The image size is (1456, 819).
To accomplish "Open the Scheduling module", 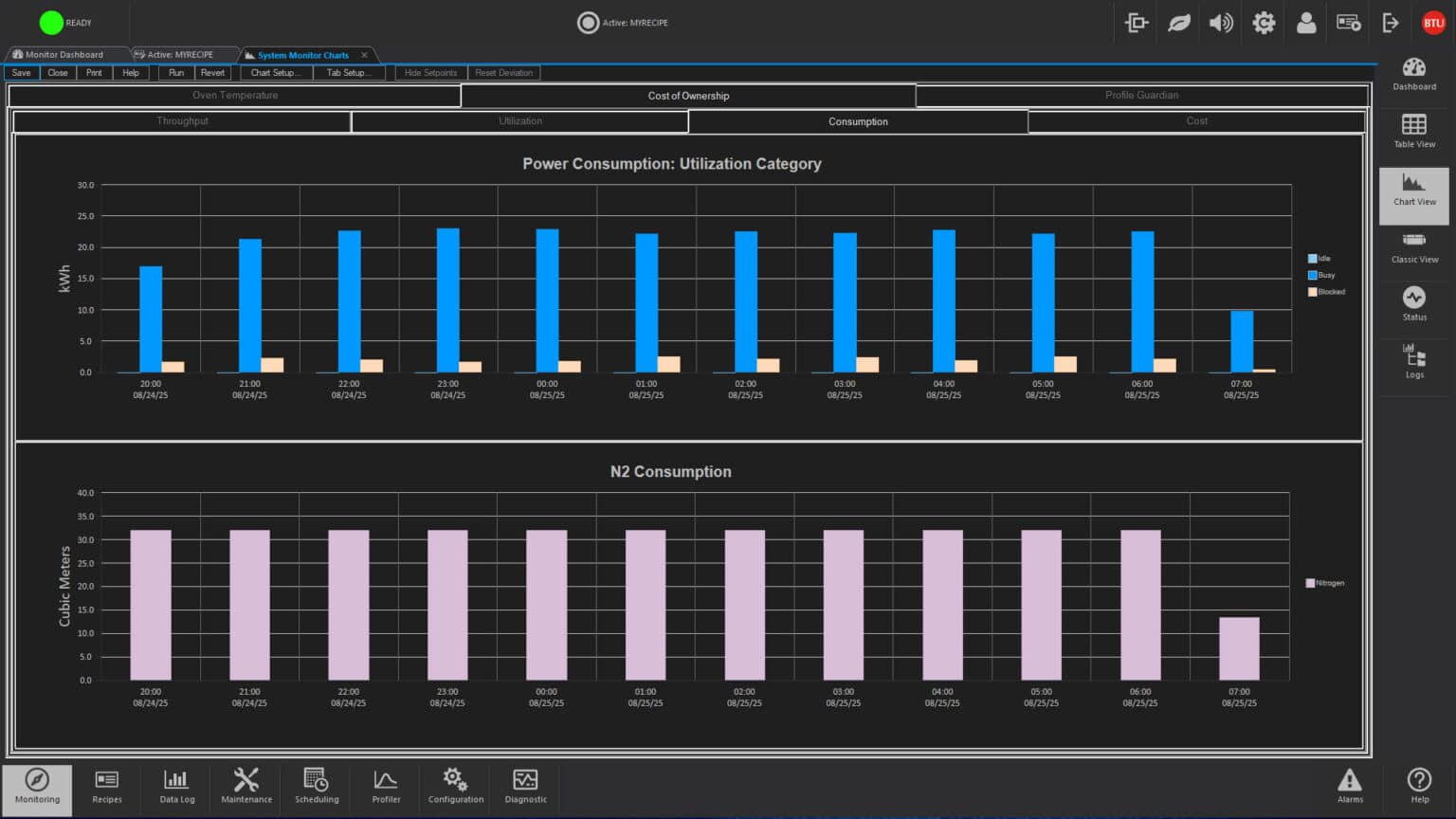I will tap(317, 786).
